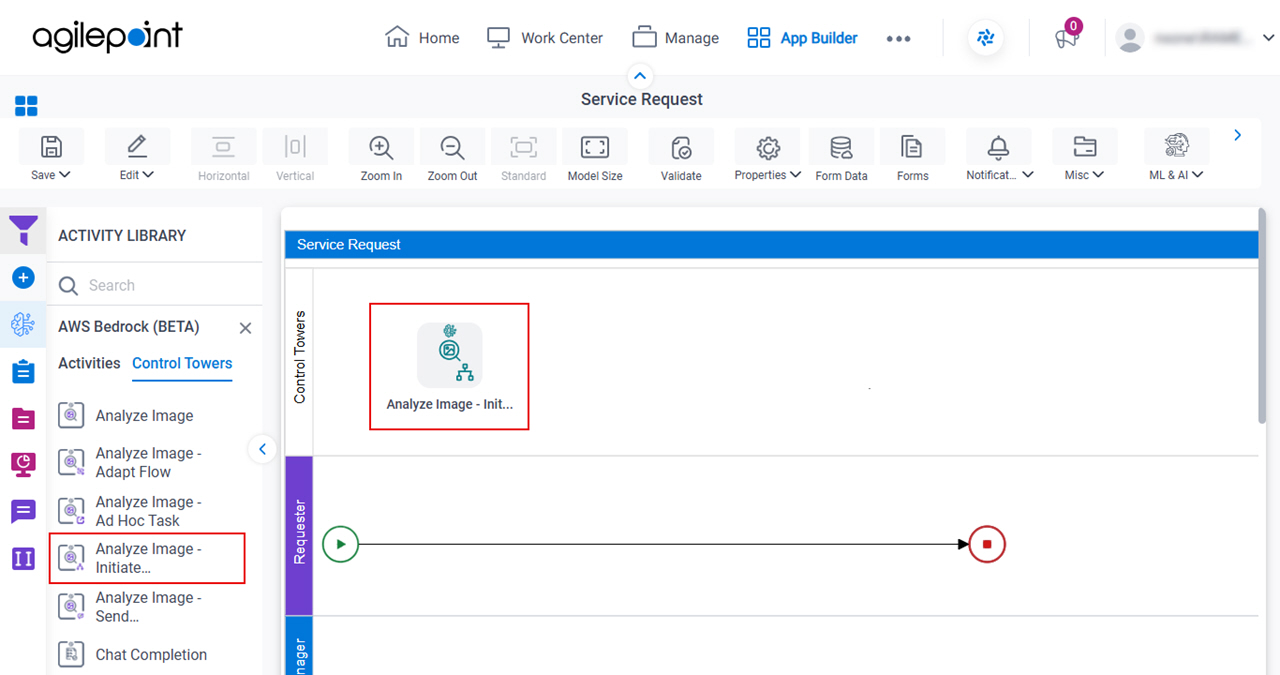Switch to the Control Towers tab

point(182,363)
